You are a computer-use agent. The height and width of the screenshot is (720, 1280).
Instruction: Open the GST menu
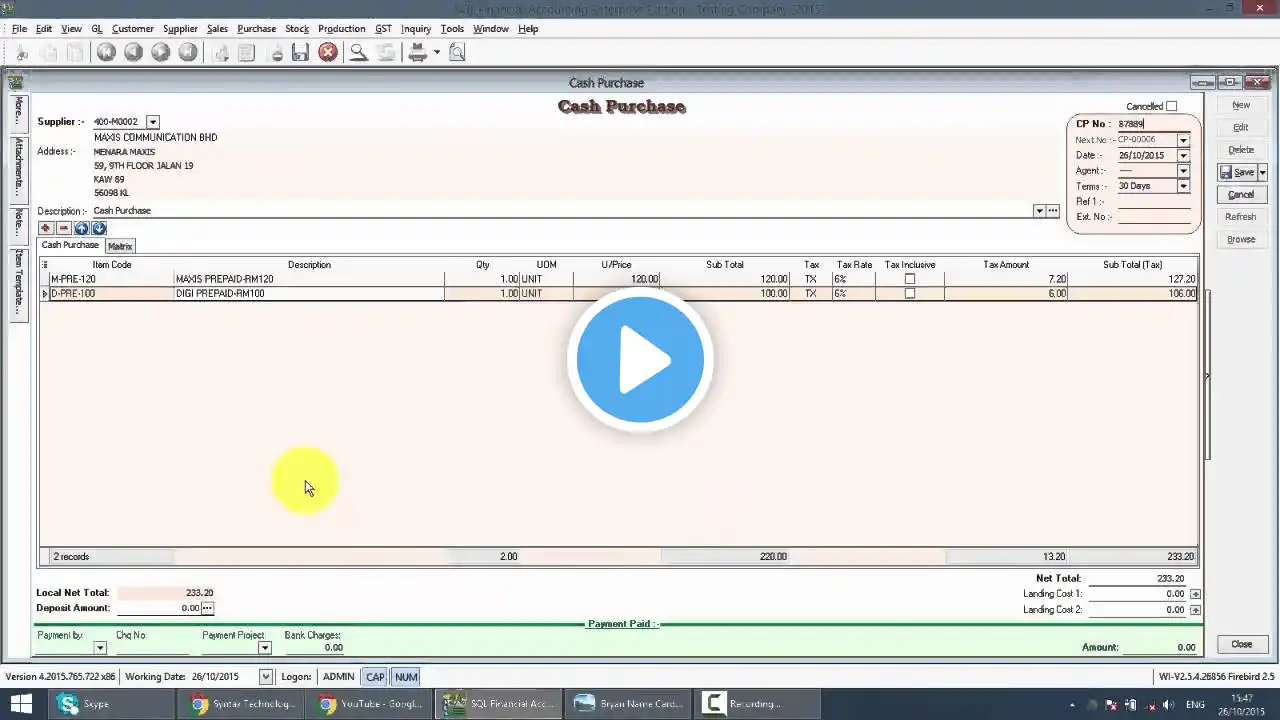point(383,29)
